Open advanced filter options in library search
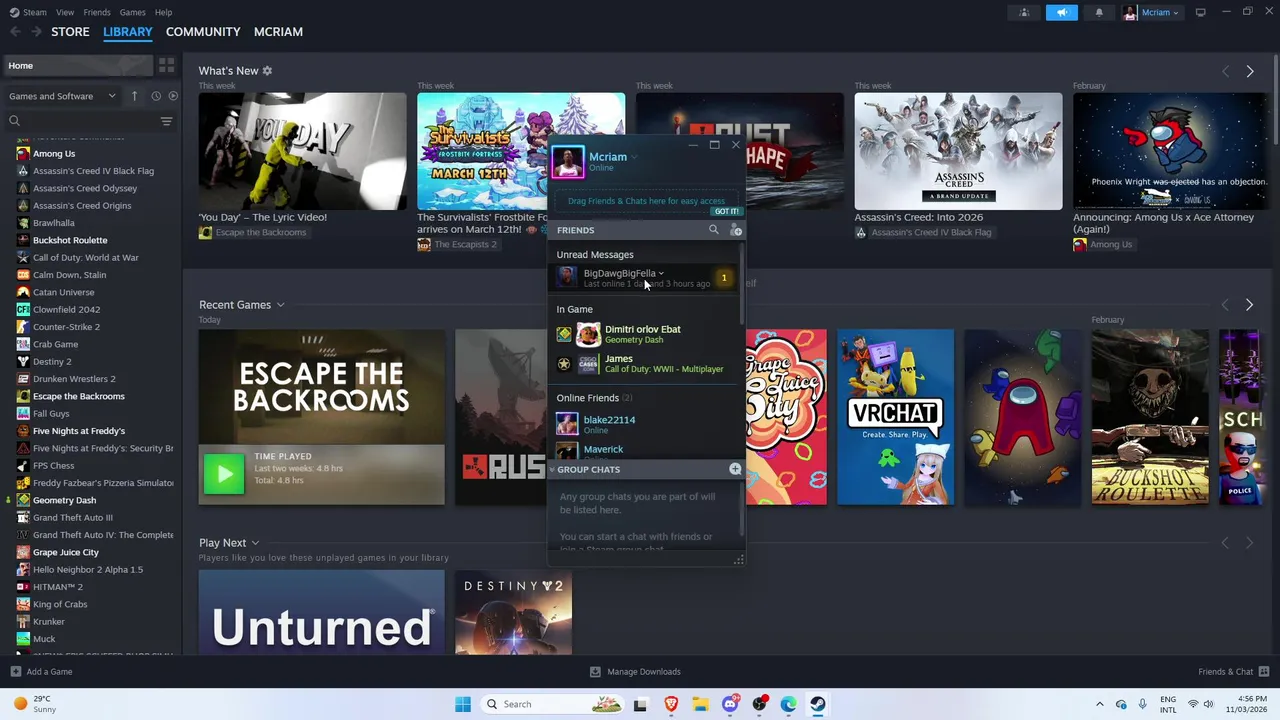Image resolution: width=1280 pixels, height=720 pixels. (x=166, y=121)
